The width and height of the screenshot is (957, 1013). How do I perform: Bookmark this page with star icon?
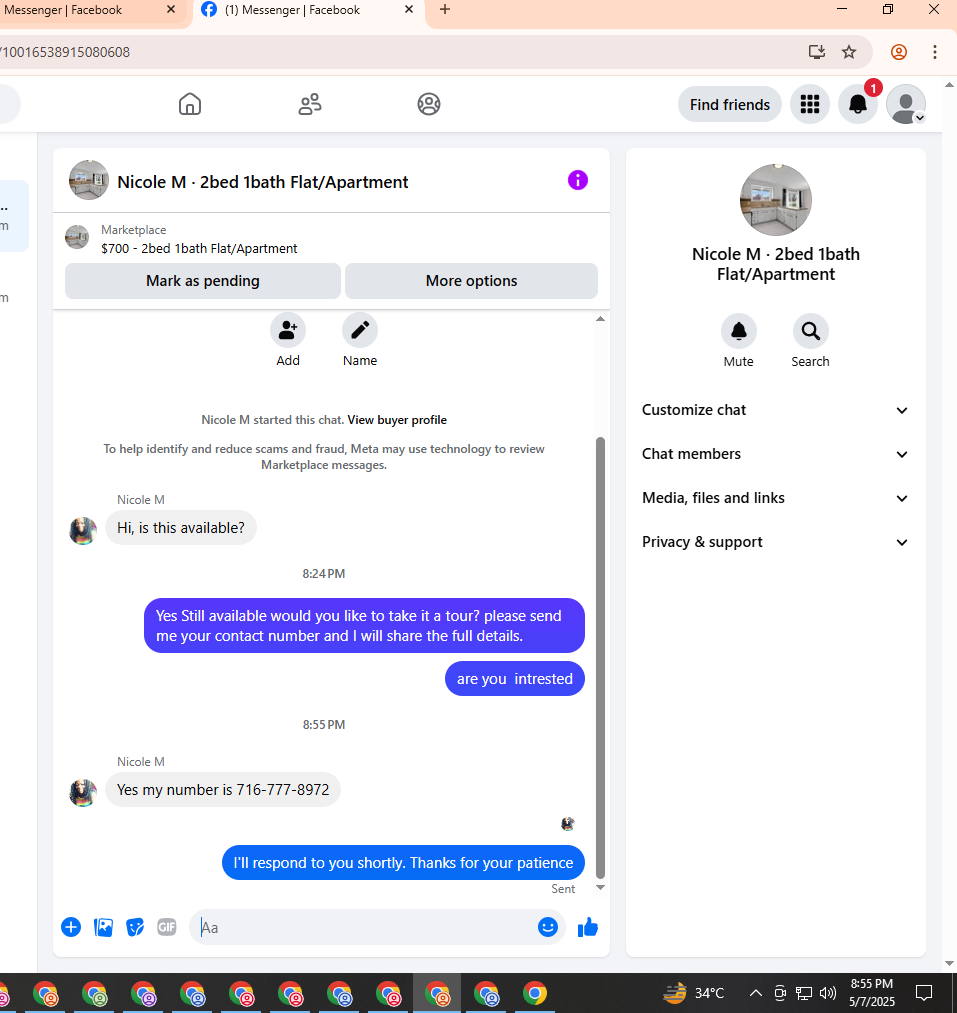pyautogui.click(x=849, y=52)
